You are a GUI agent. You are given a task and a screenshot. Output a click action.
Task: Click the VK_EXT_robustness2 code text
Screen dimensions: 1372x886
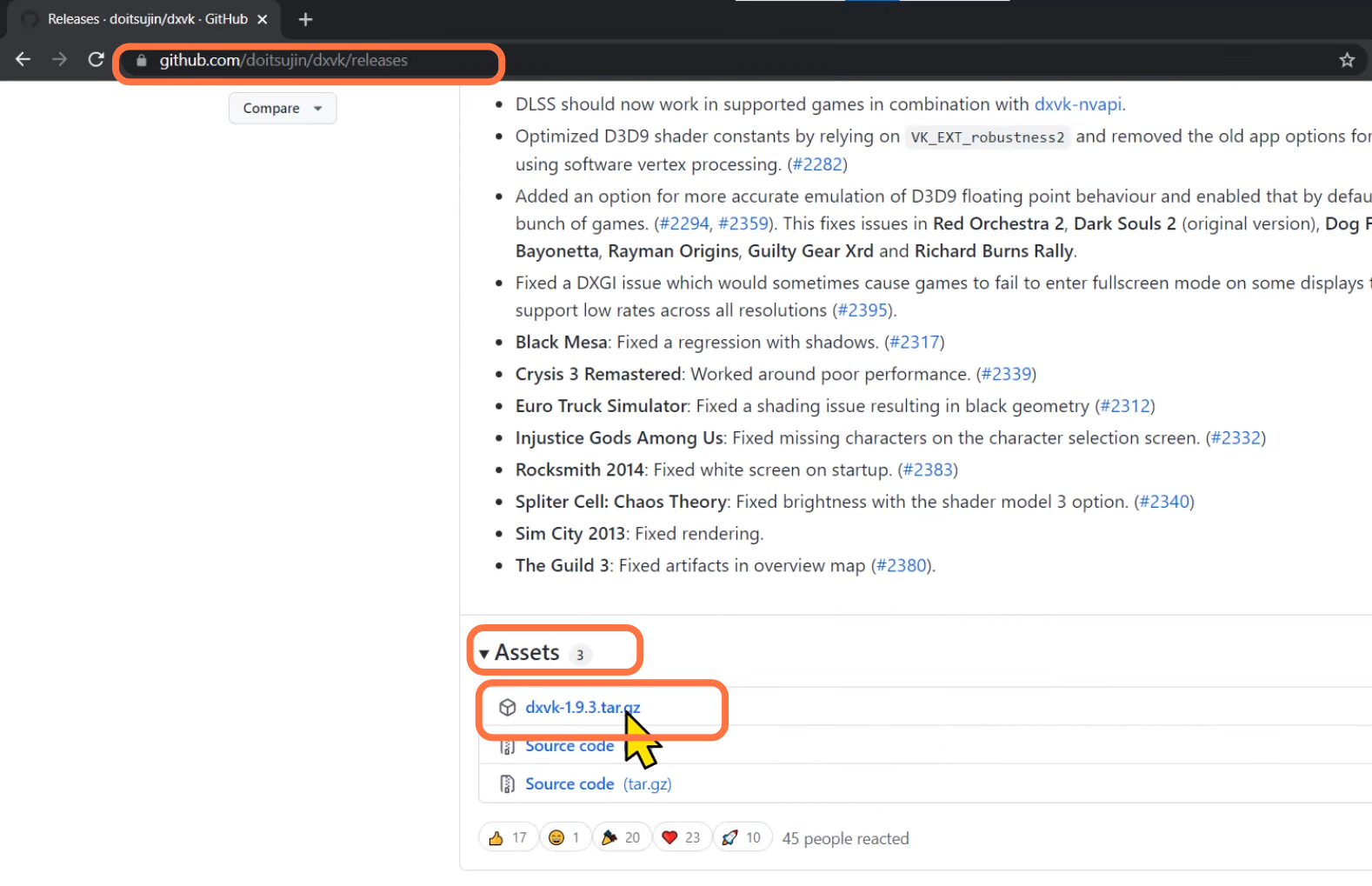(x=988, y=137)
